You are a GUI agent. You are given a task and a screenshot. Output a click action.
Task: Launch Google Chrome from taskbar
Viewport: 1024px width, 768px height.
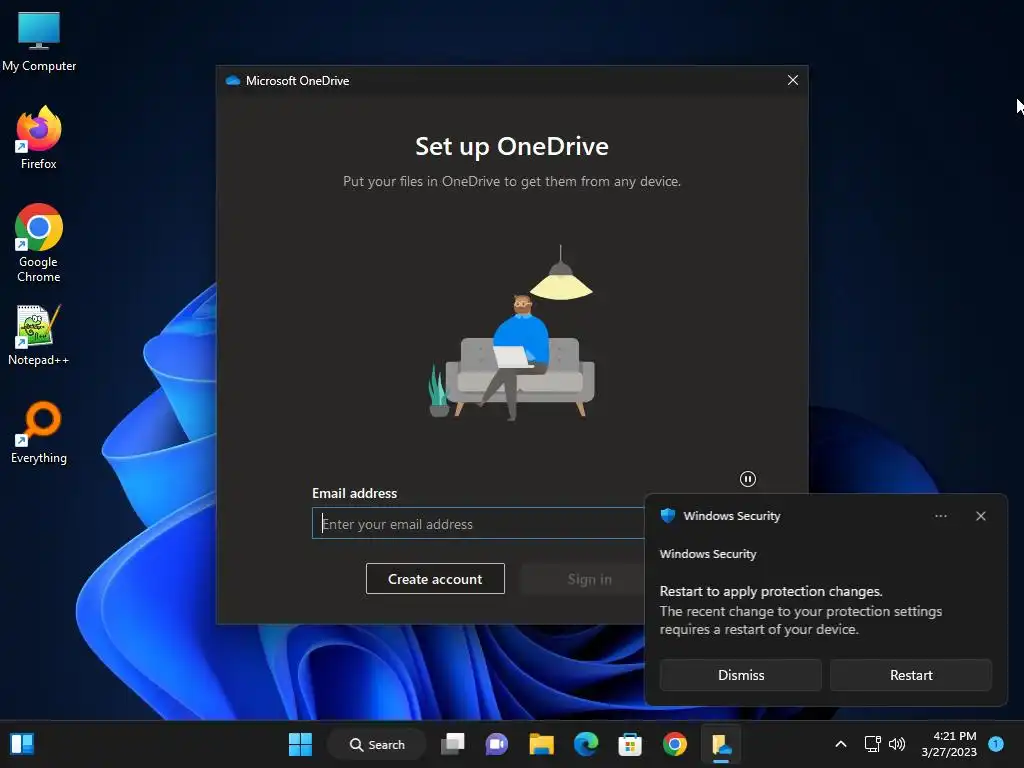pos(675,744)
